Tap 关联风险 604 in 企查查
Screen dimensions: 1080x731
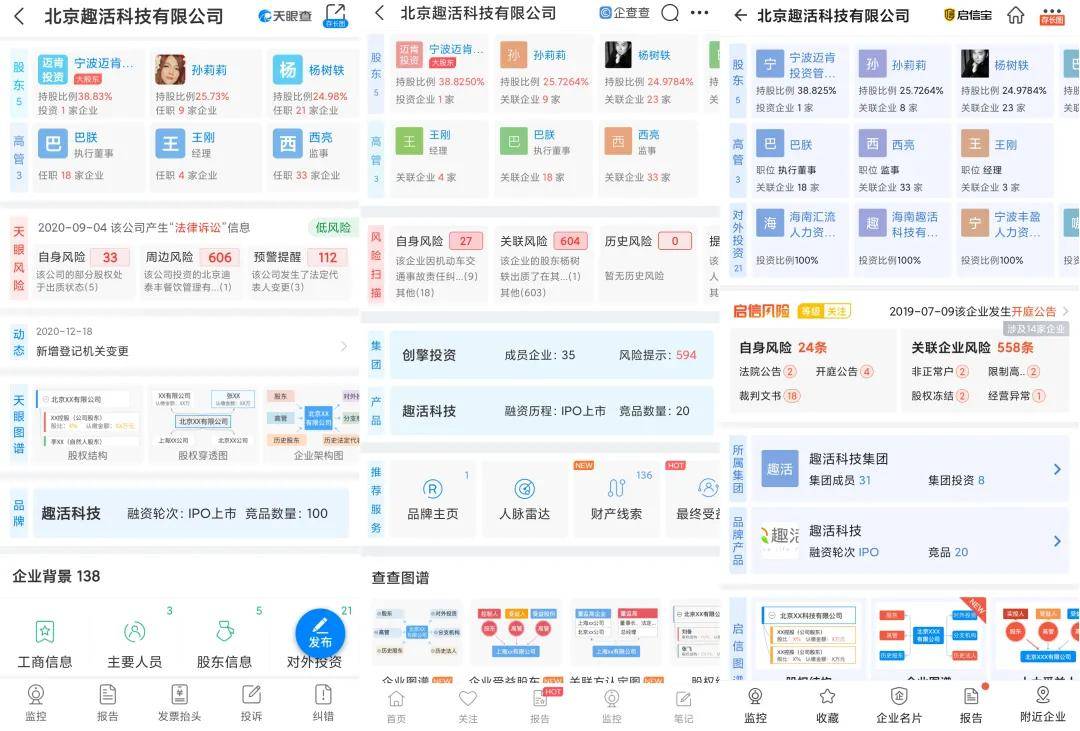click(544, 265)
